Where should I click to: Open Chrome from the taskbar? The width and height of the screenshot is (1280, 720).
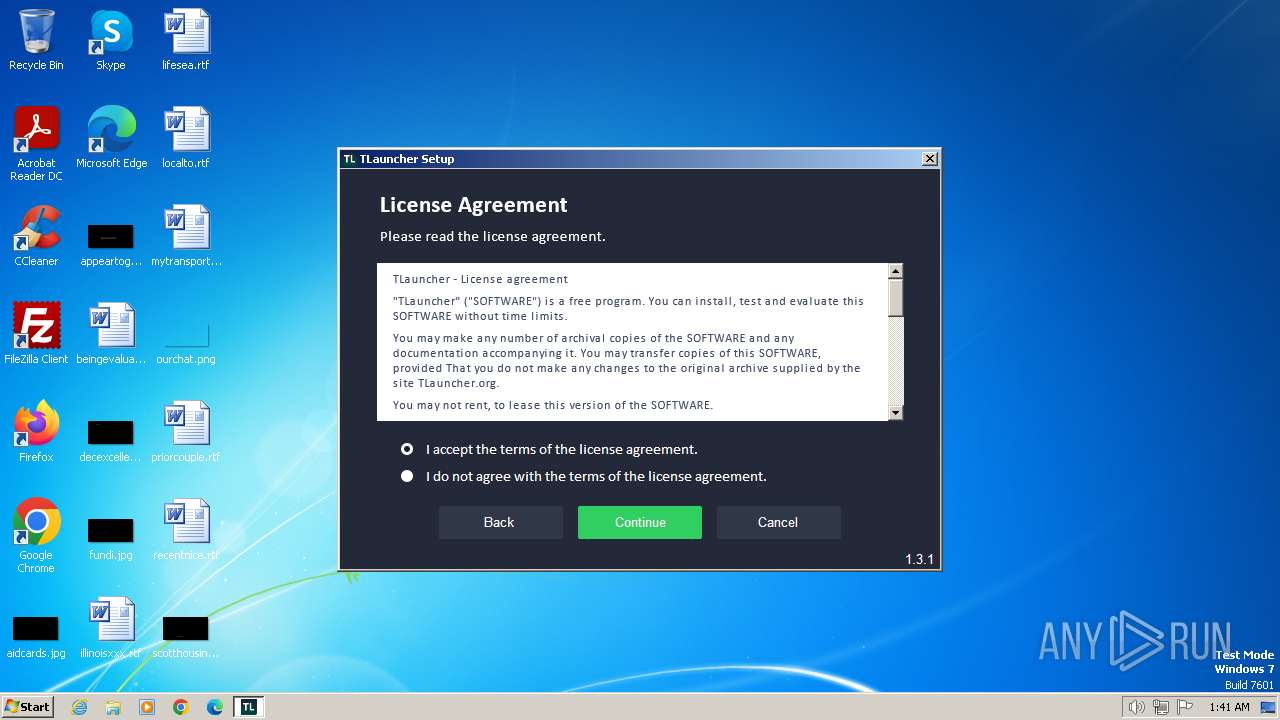(x=181, y=707)
